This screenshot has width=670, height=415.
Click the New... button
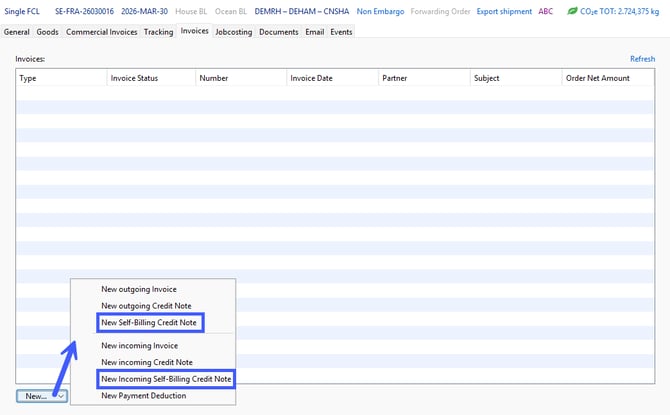coord(35,396)
